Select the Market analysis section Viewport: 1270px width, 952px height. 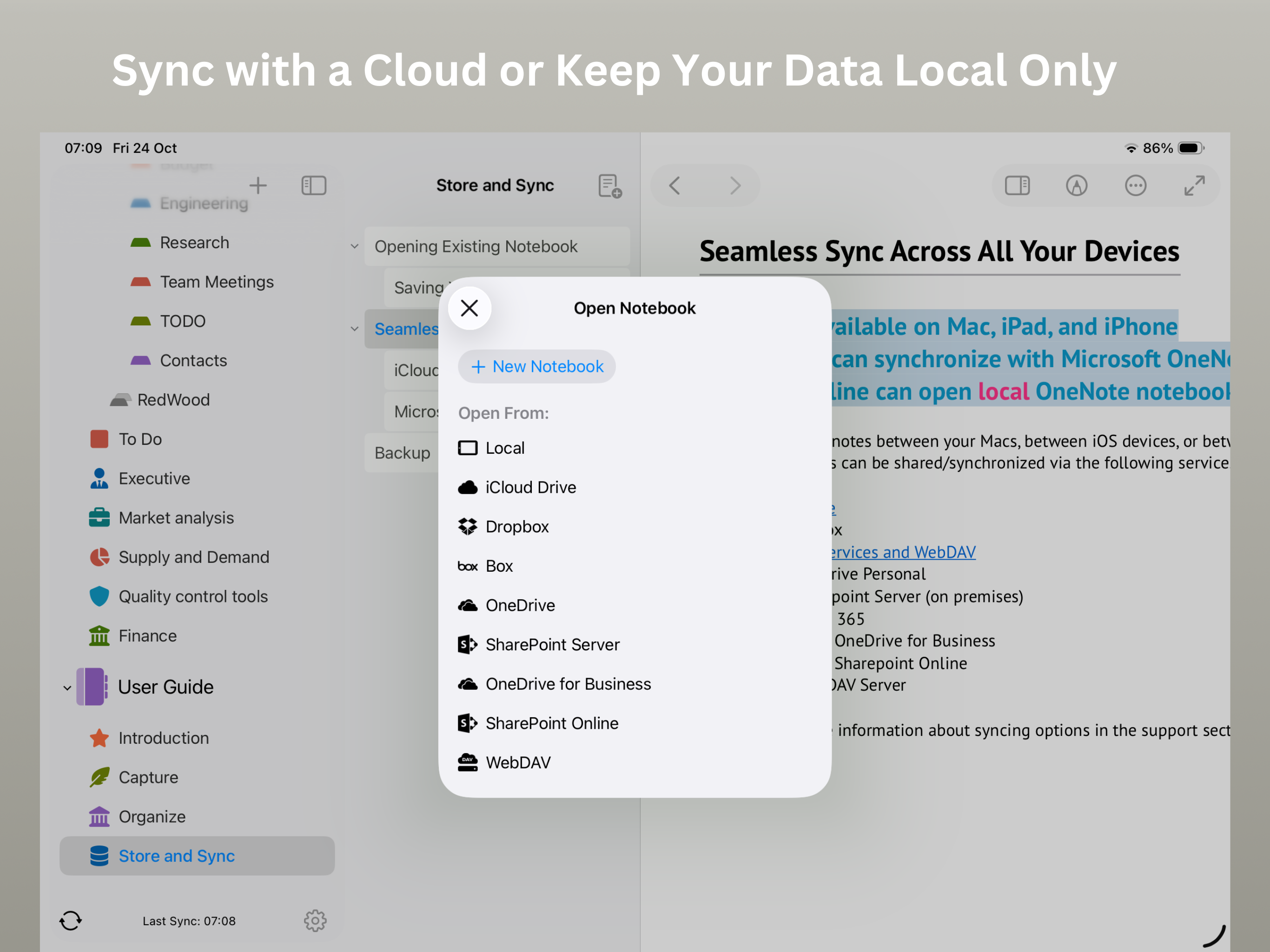176,517
